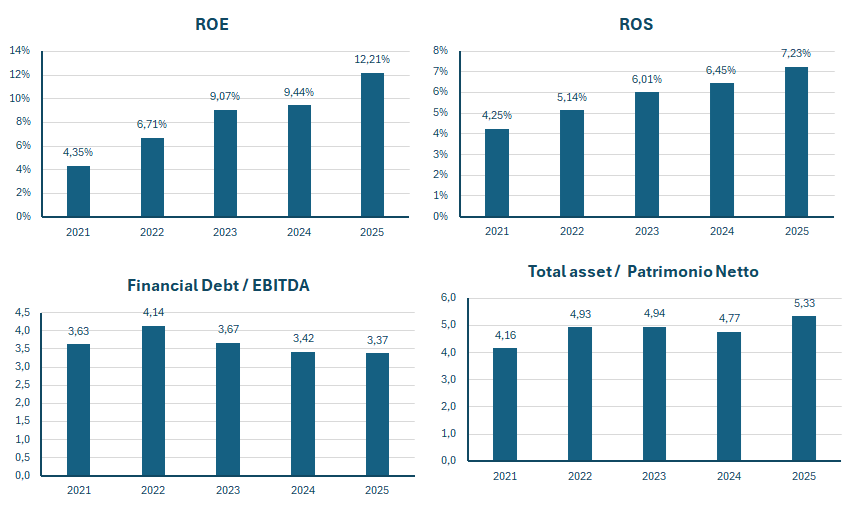Select the 5,33 bar for 2025
The width and height of the screenshot is (857, 520).
click(804, 388)
